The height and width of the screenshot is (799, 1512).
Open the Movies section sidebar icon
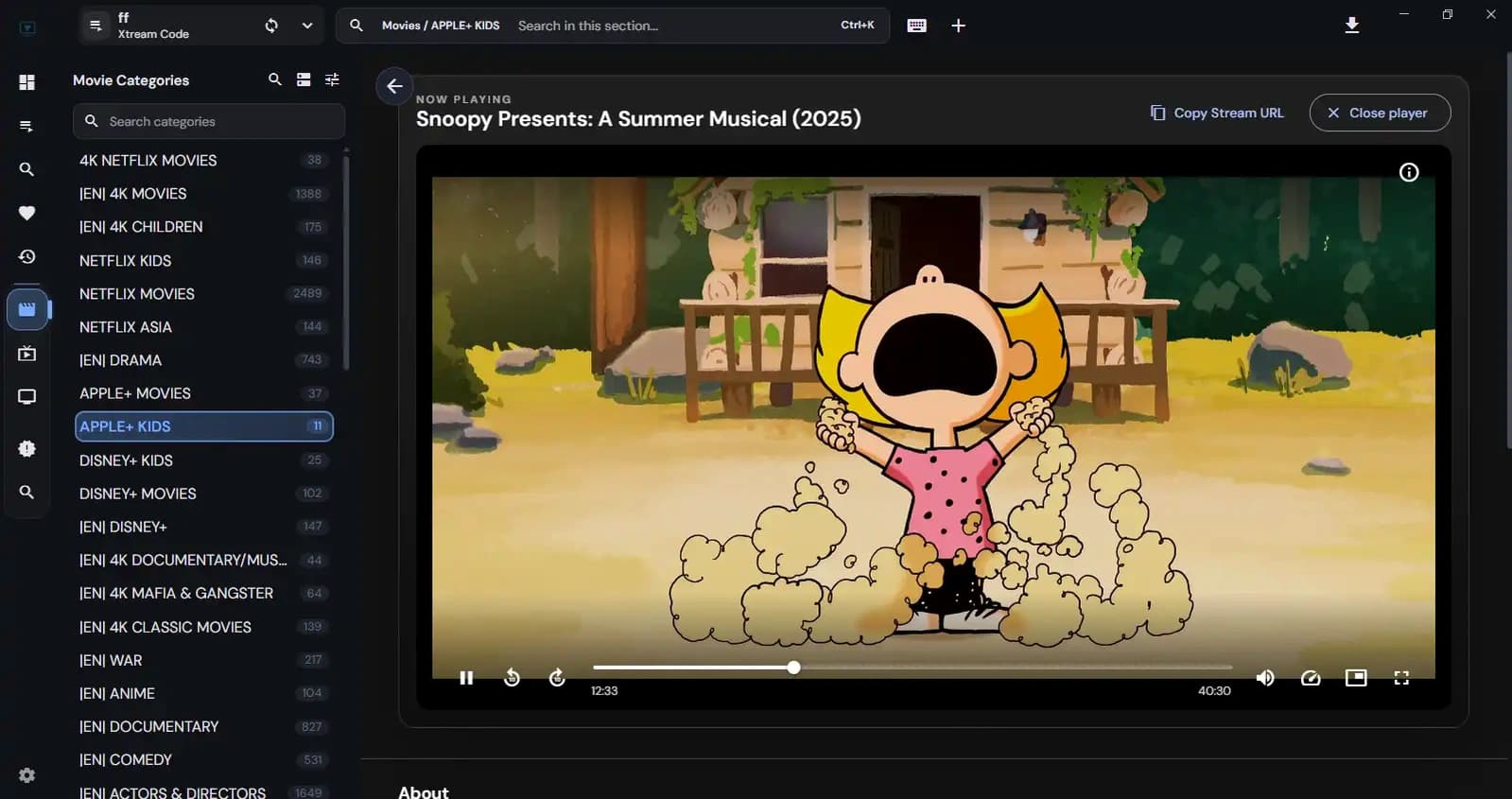[x=27, y=309]
